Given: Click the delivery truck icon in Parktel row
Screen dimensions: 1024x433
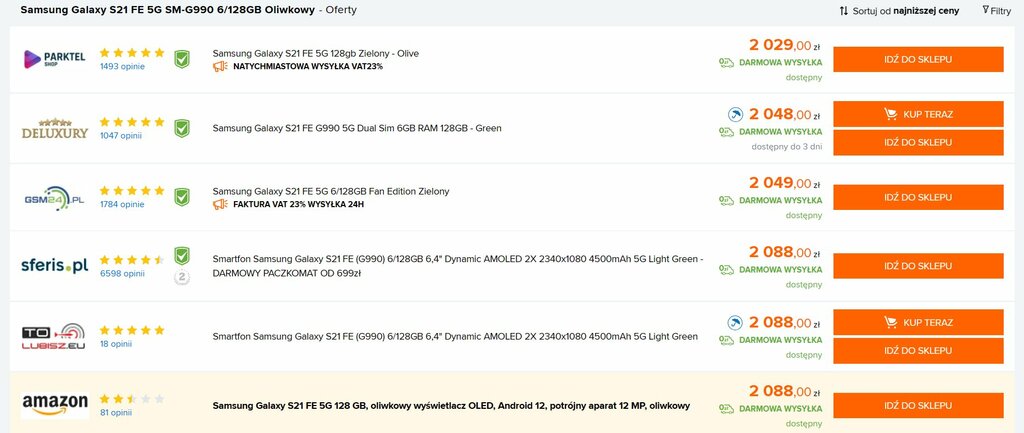Looking at the screenshot, I should (726, 63).
